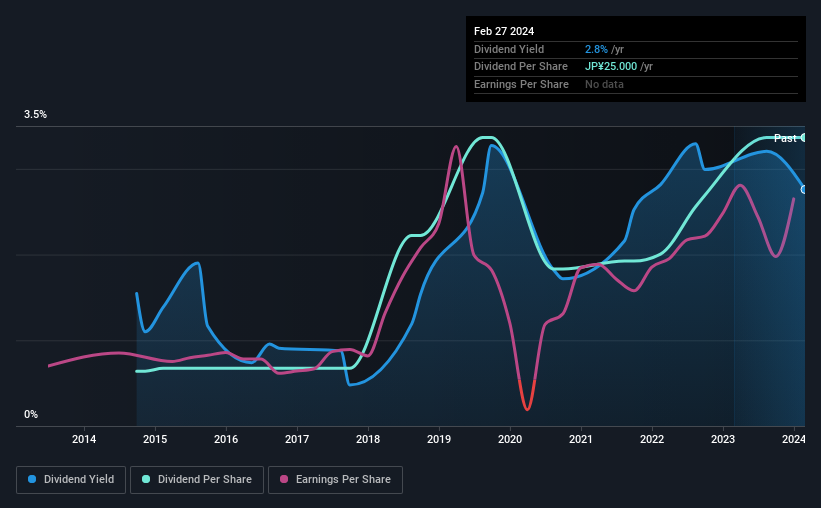Click the 2018 year label on axis
This screenshot has width=821, height=508.
click(x=368, y=439)
